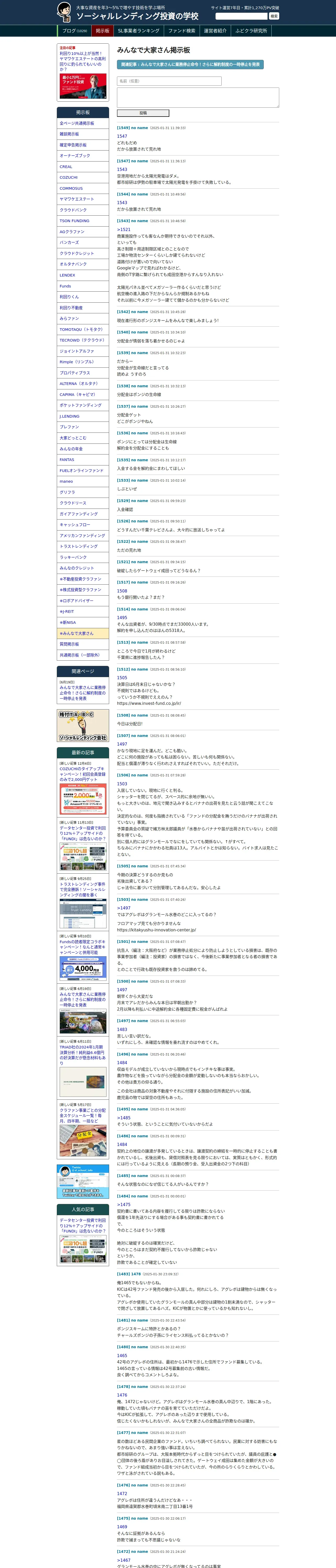
Task: Click the 格付けA・B・C ソーシャルレンディング会社 banner
Action: tap(83, 725)
